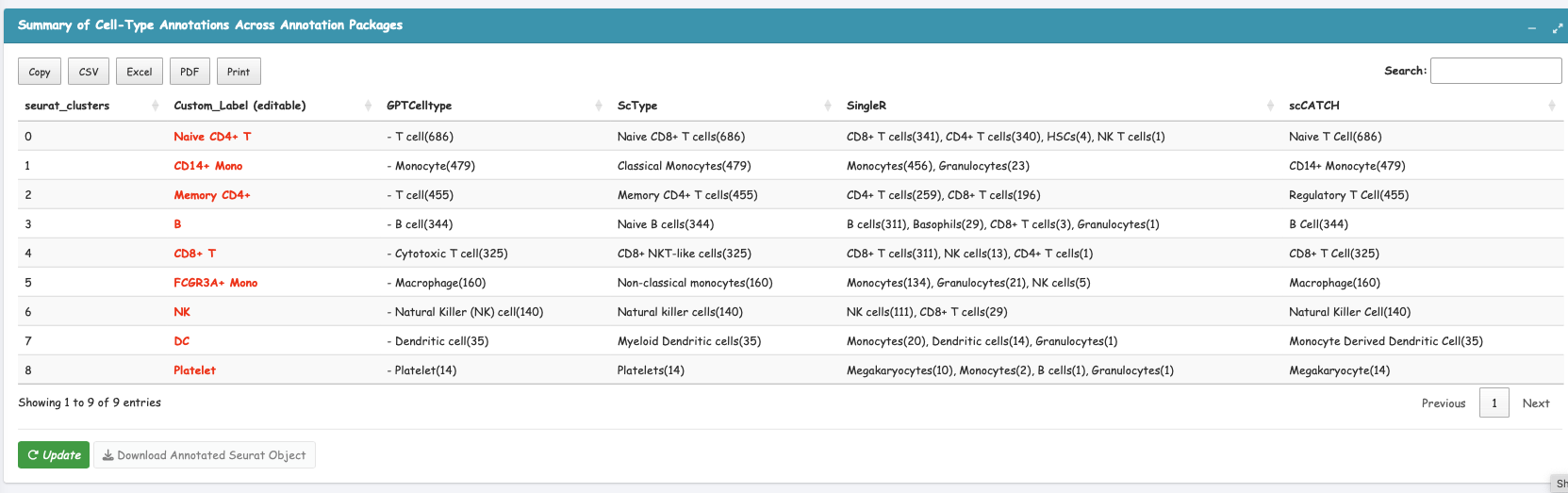Screen dimensions: 1568x493
Task: Collapse the summary panel with minimize icon
Action: pos(1531,28)
